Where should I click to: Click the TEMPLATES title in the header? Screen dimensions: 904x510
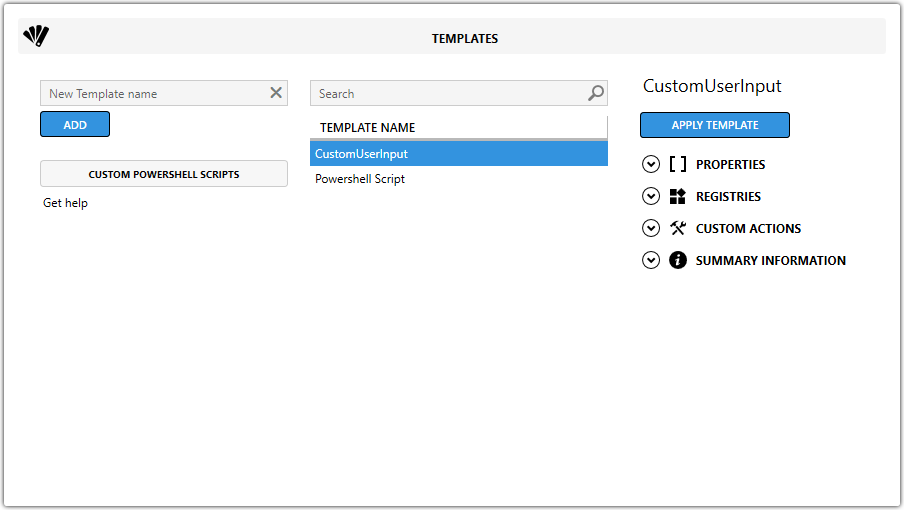click(465, 39)
